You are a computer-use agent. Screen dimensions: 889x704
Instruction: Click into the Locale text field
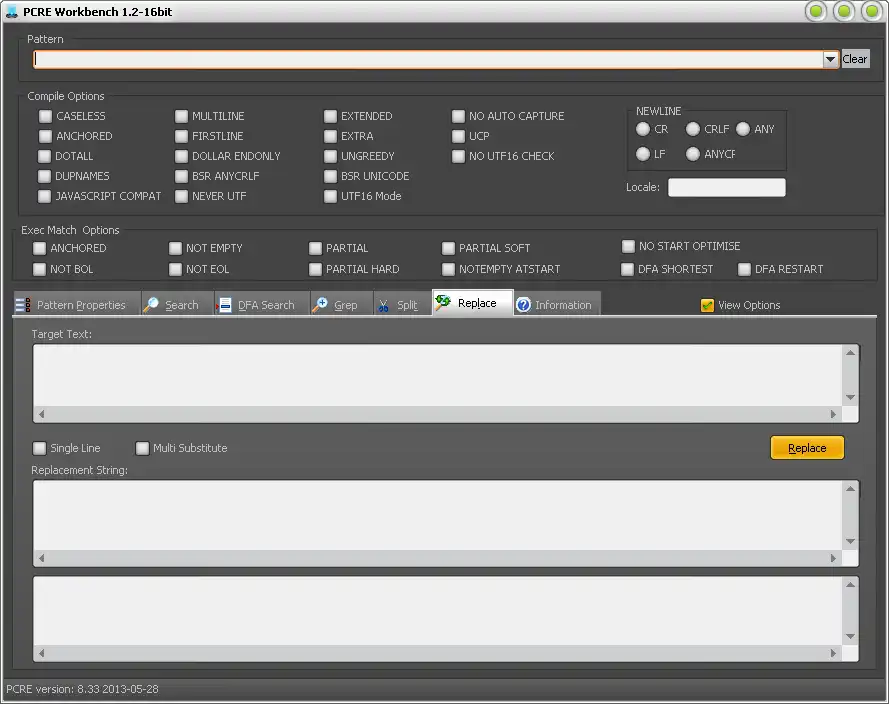(727, 188)
